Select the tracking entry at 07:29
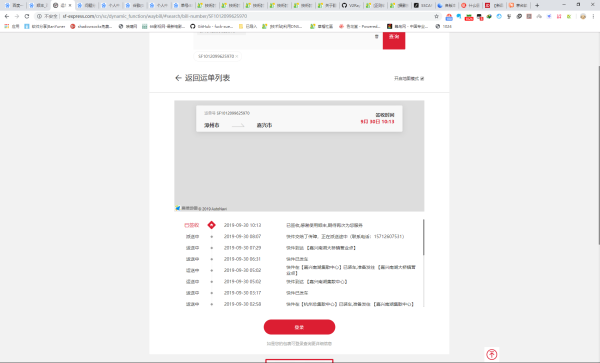Viewport: 600px width, 363px height. pyautogui.click(x=299, y=248)
